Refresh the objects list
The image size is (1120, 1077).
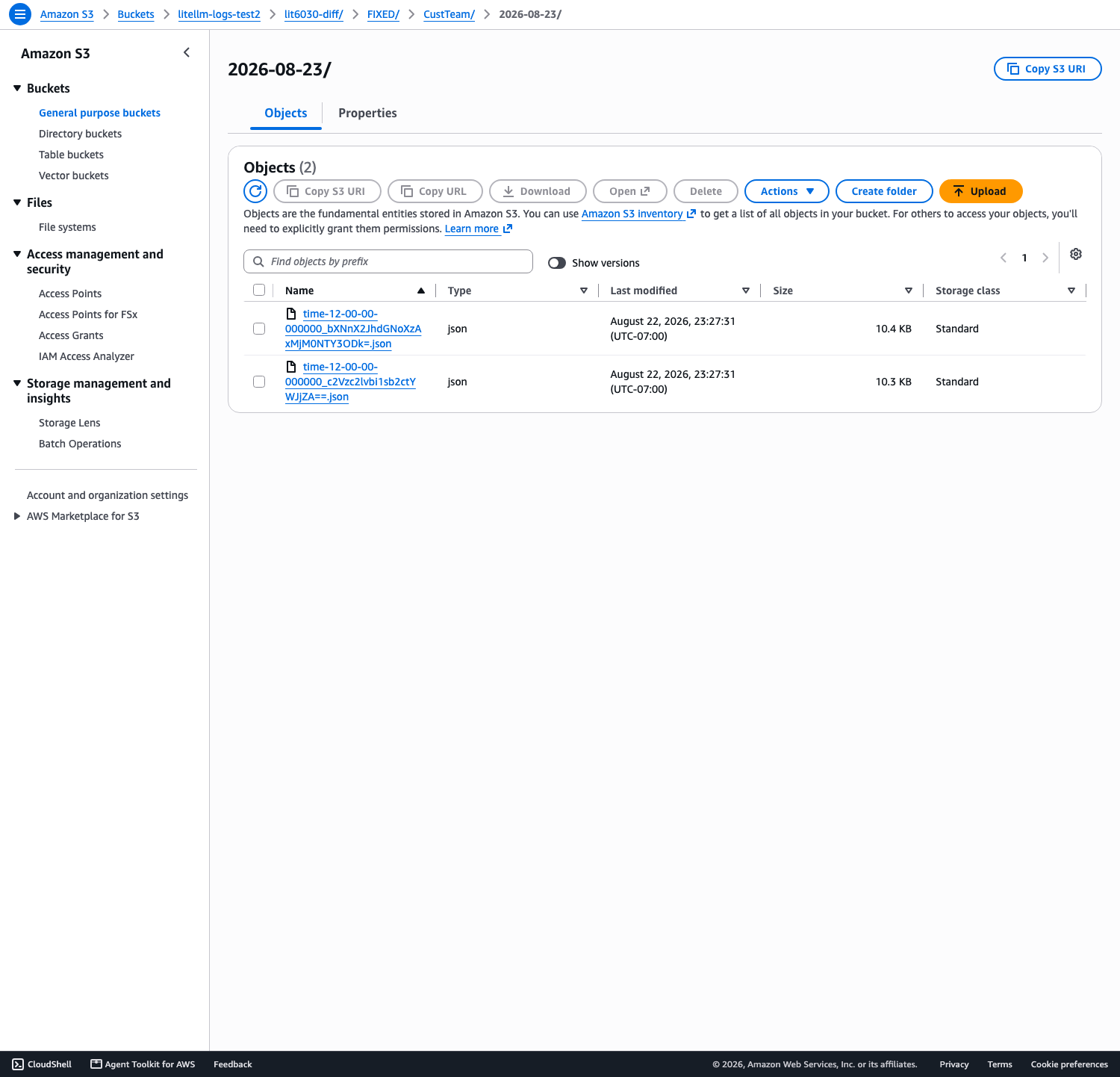(255, 191)
